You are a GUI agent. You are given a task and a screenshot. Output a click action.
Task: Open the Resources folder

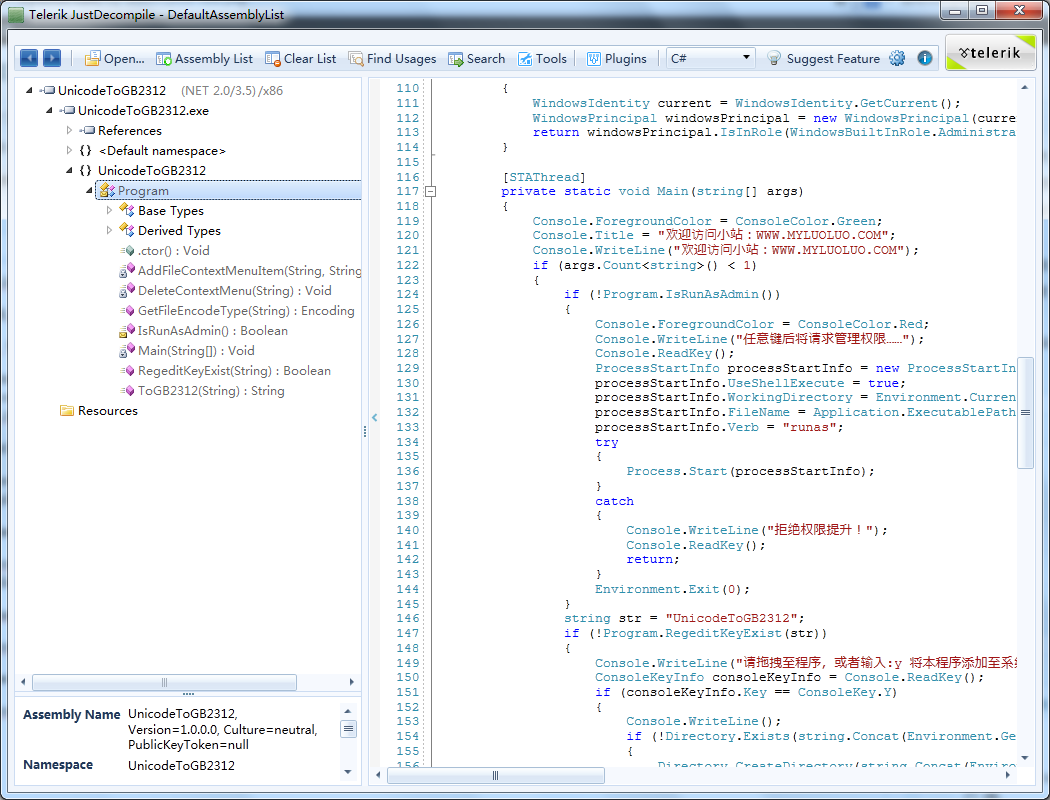point(98,411)
